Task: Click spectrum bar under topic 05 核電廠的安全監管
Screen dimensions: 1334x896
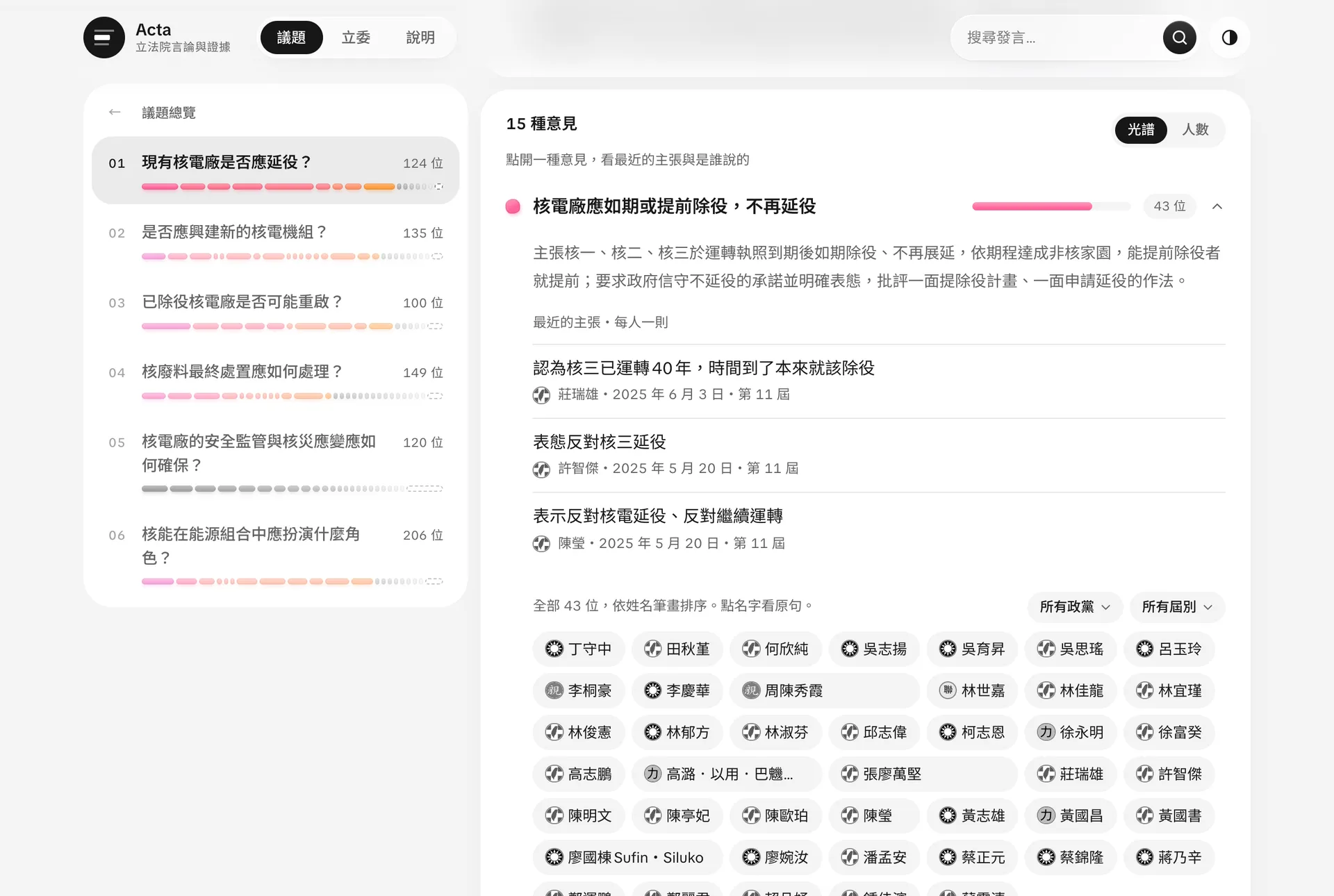Action: (292, 489)
